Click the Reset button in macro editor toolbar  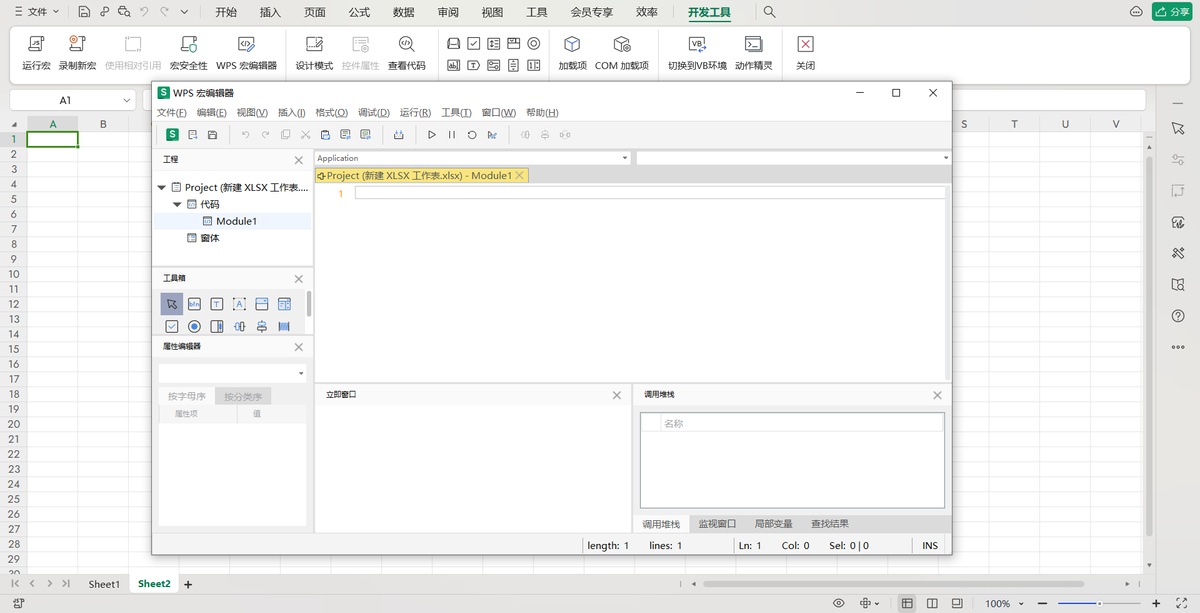click(x=472, y=134)
